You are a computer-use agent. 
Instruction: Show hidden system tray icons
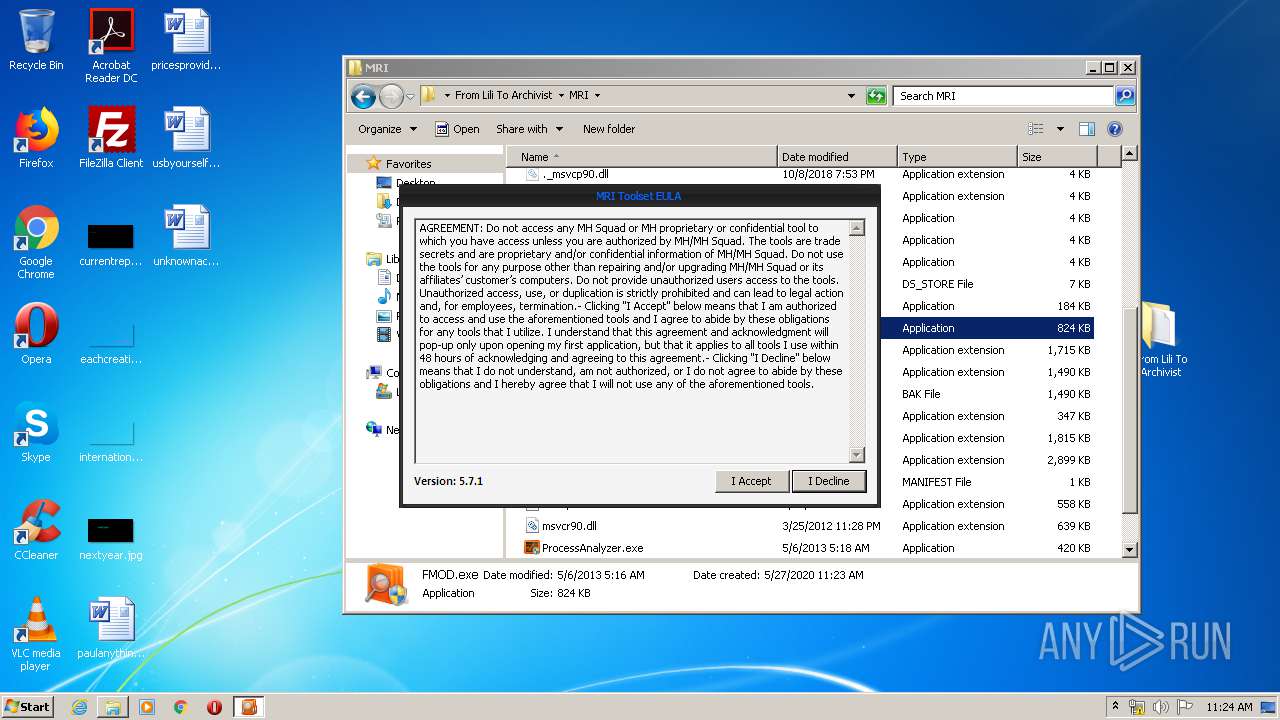[x=1115, y=707]
